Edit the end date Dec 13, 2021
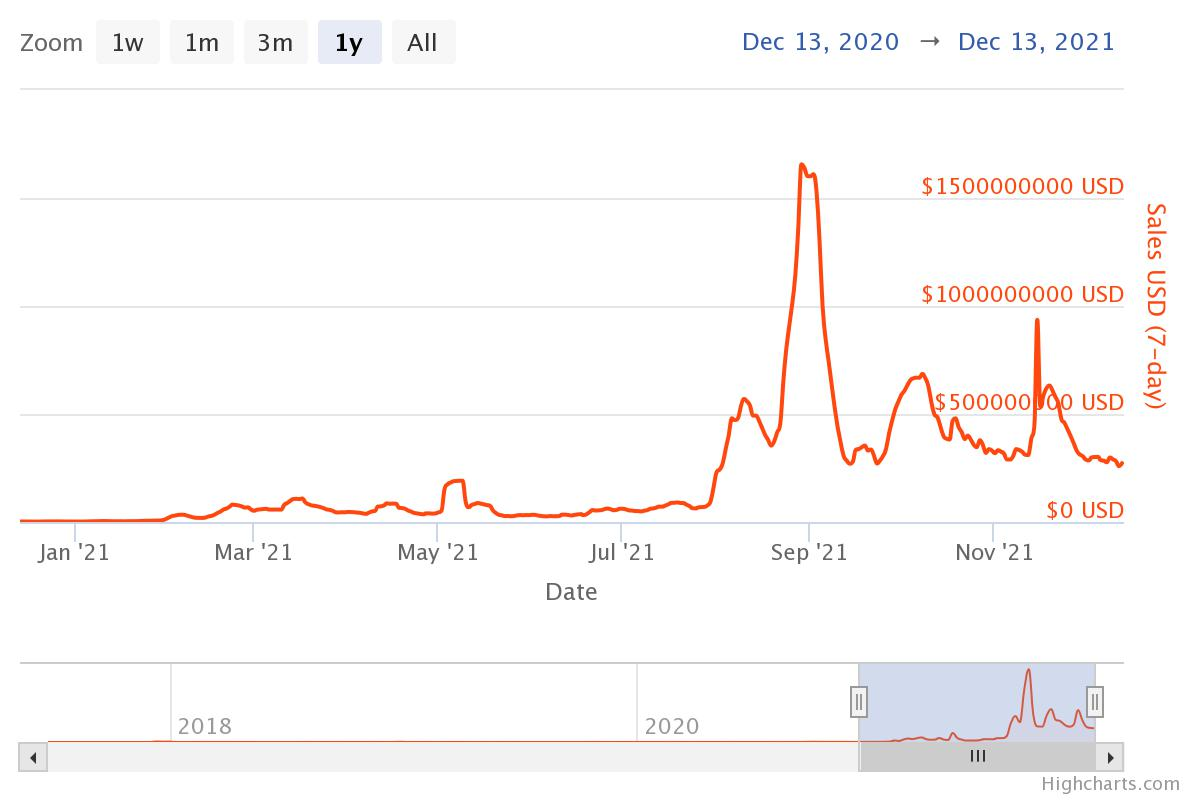Screen dimensions: 1200x800 tap(1036, 42)
